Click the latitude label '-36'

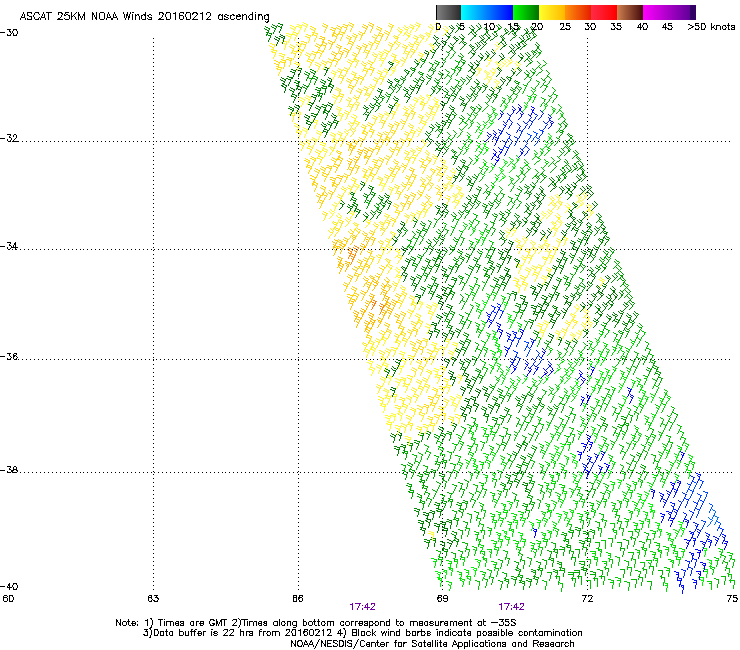(9, 356)
